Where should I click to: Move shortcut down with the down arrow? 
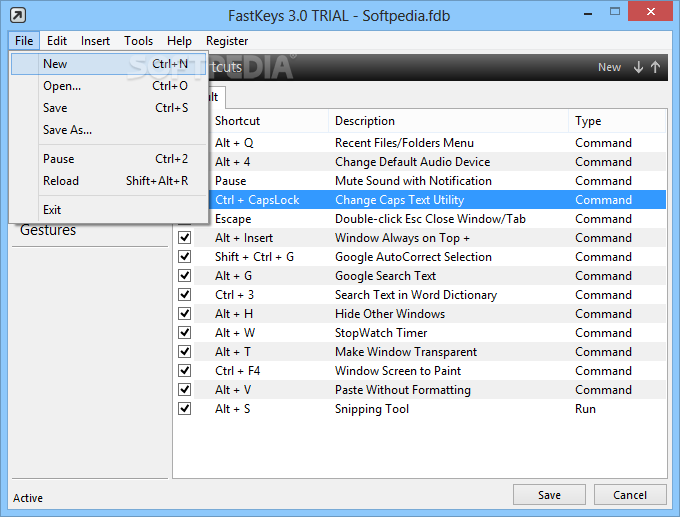coord(638,67)
